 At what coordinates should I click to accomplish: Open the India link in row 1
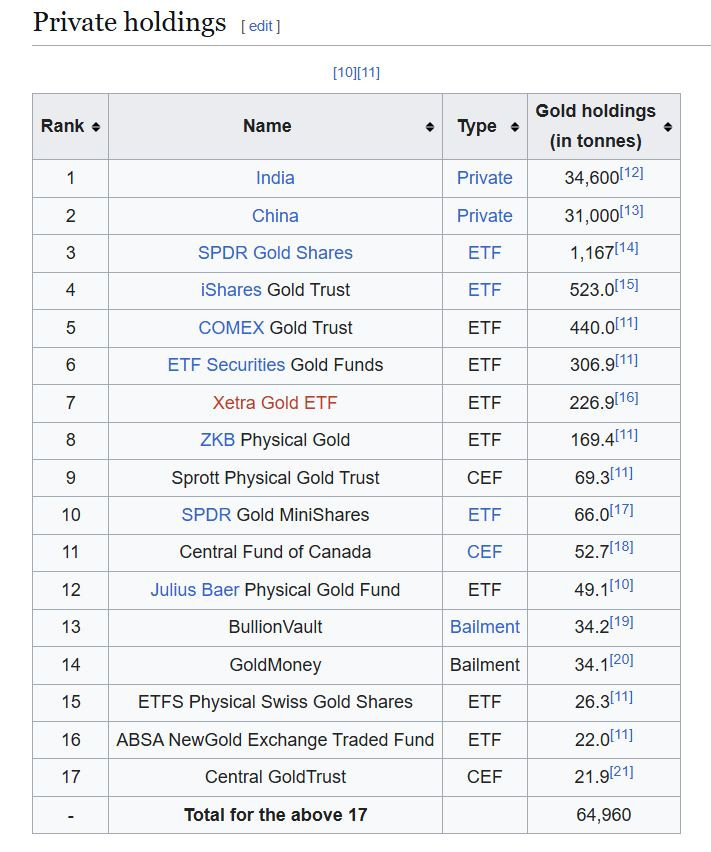click(x=275, y=178)
